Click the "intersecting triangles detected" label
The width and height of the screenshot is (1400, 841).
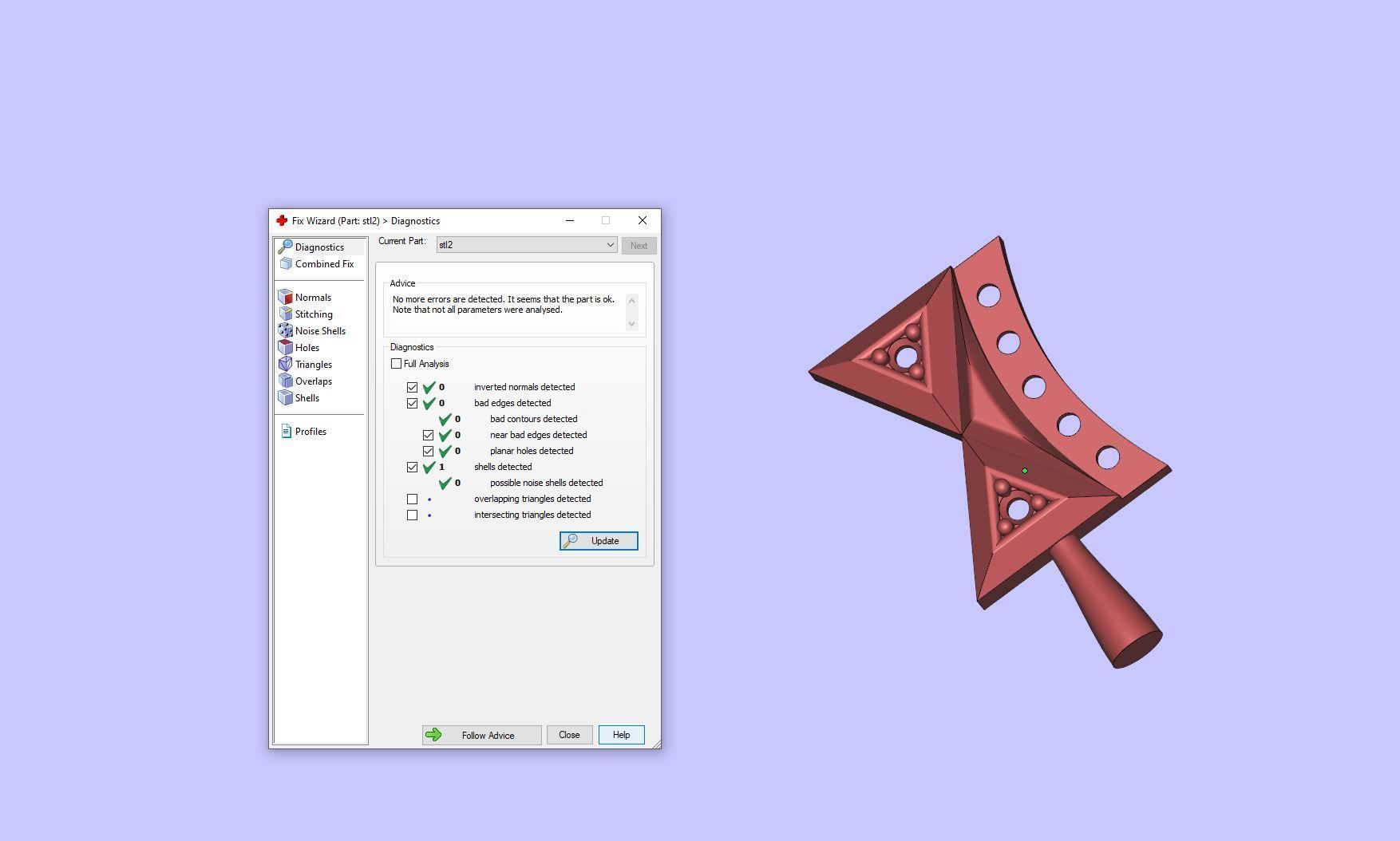[532, 515]
